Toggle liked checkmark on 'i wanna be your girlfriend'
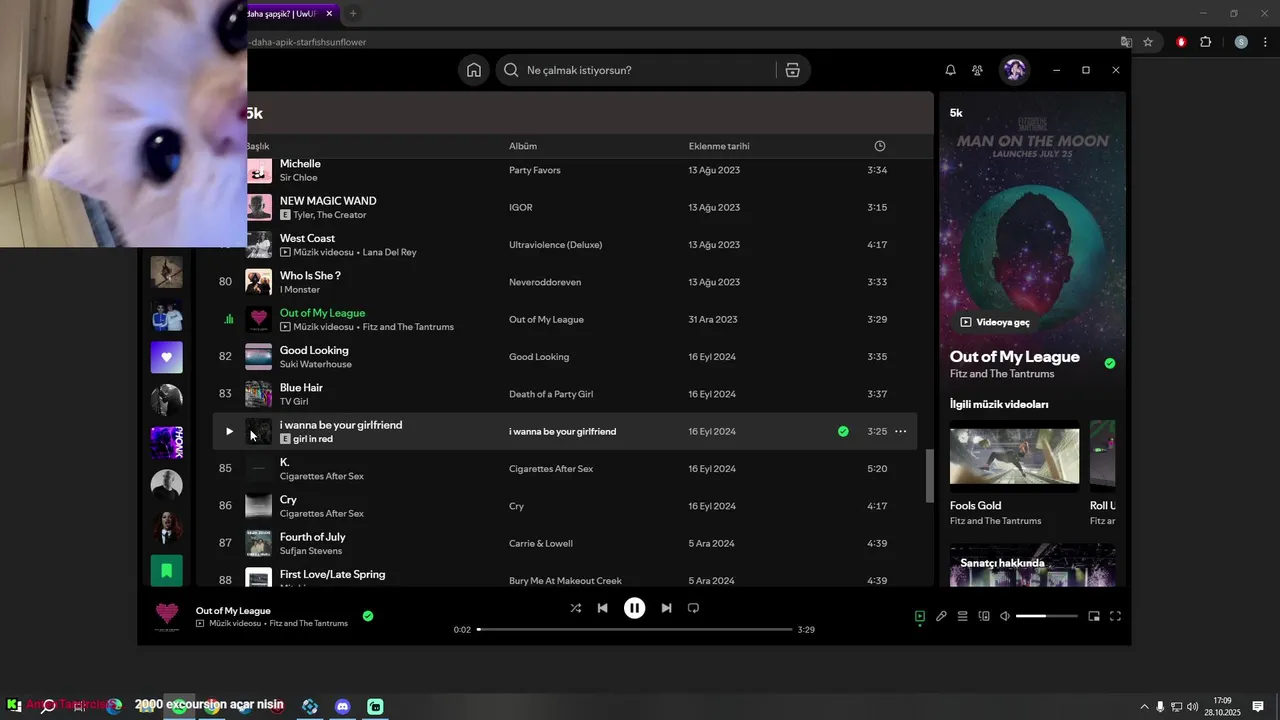Viewport: 1280px width, 720px height. point(843,431)
